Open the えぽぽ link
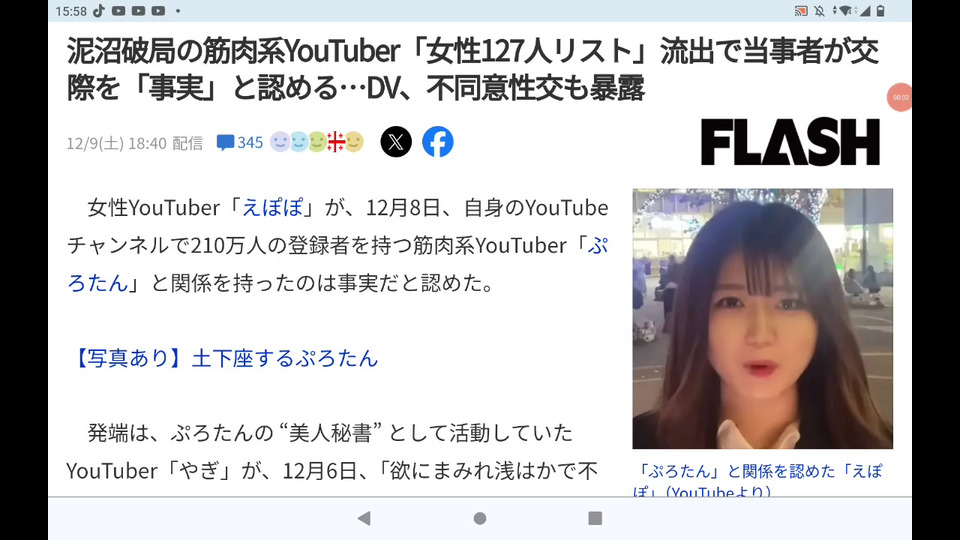Image resolution: width=960 pixels, height=540 pixels. pos(272,208)
